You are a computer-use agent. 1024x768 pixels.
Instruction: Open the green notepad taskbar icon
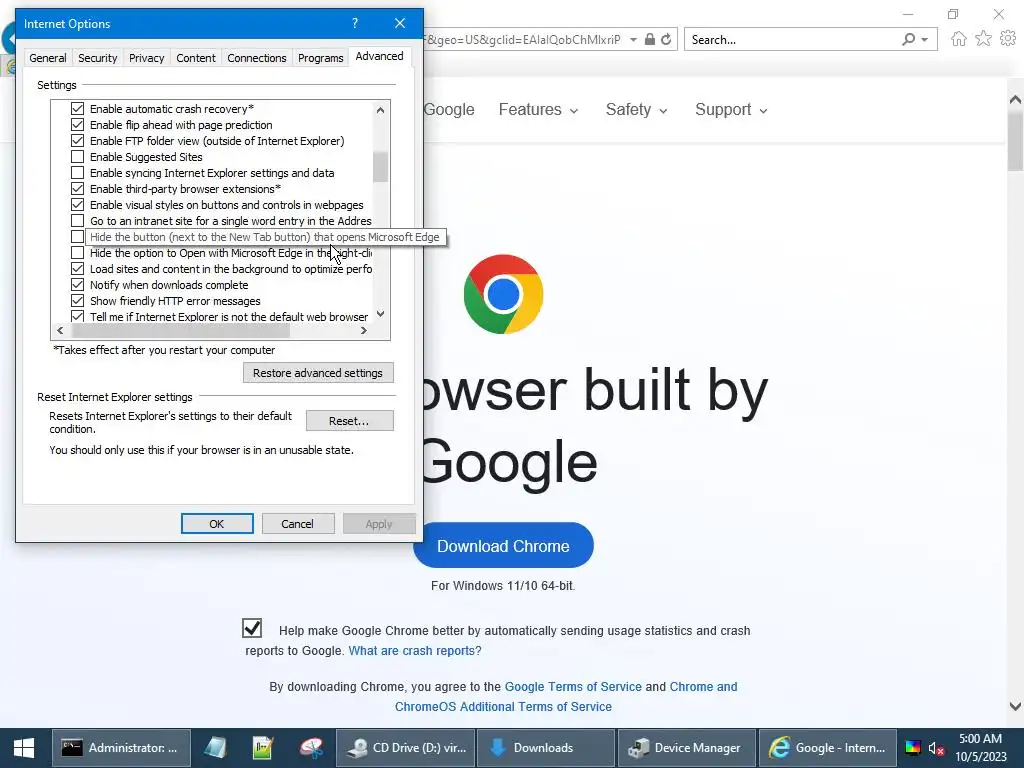pos(263,748)
